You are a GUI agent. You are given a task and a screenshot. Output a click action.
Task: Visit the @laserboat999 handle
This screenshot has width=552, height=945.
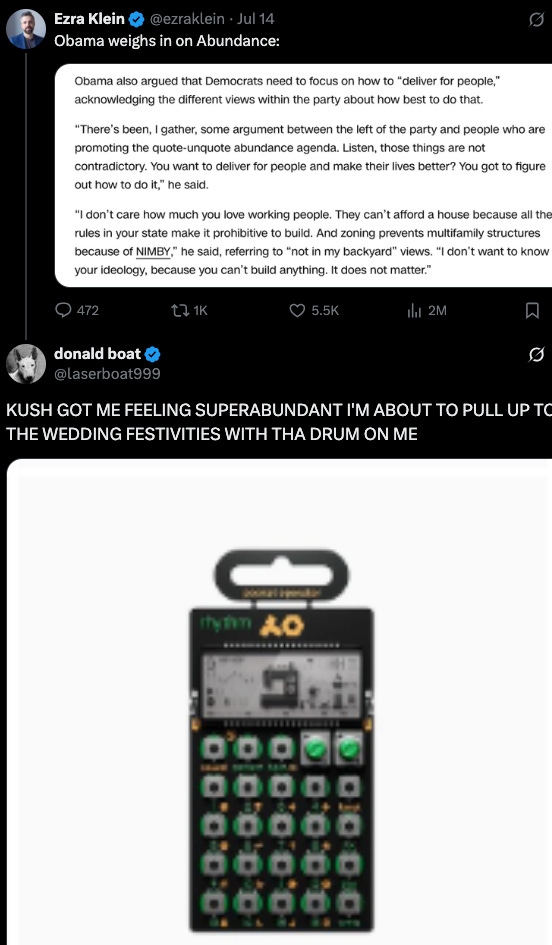(x=107, y=374)
